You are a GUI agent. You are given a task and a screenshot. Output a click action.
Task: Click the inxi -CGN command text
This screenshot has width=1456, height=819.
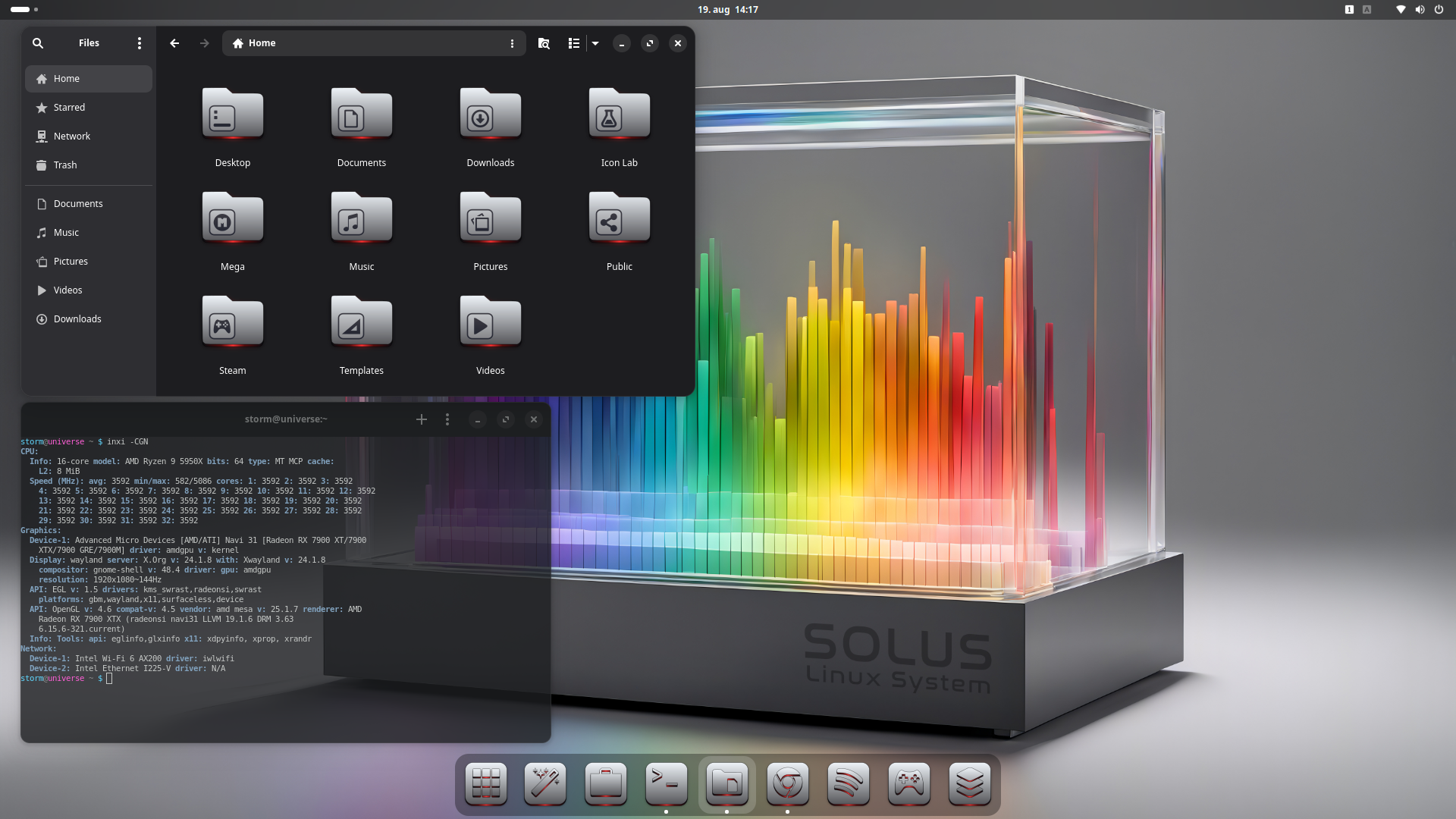[x=127, y=442]
